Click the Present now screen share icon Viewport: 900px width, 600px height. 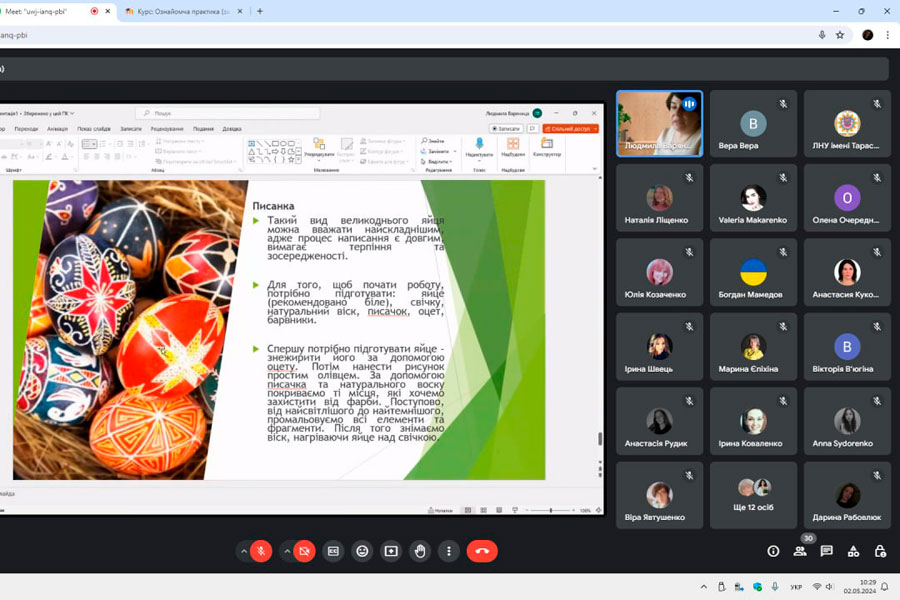tap(391, 551)
